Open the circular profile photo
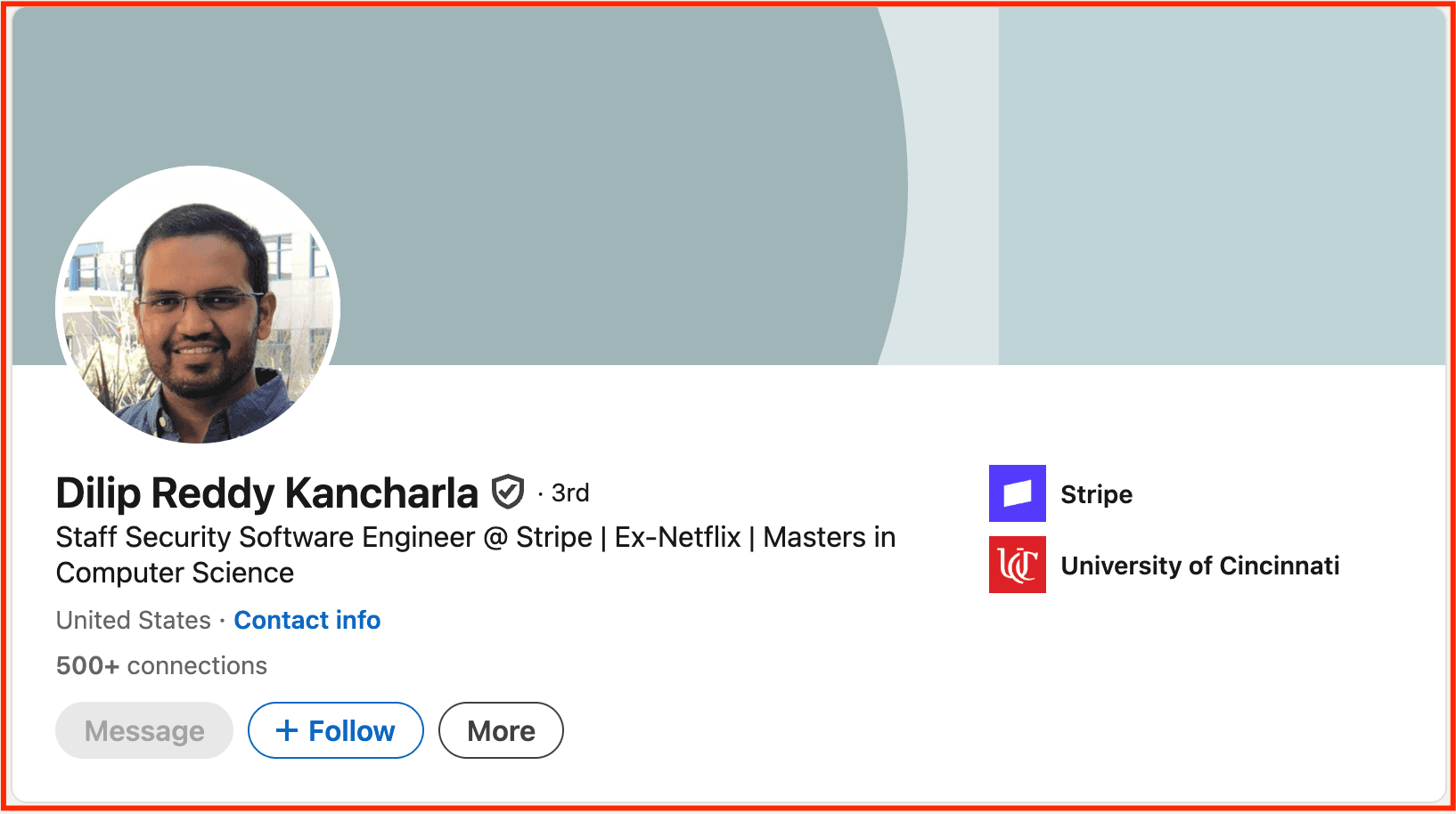This screenshot has height=814, width=1456. 198,304
